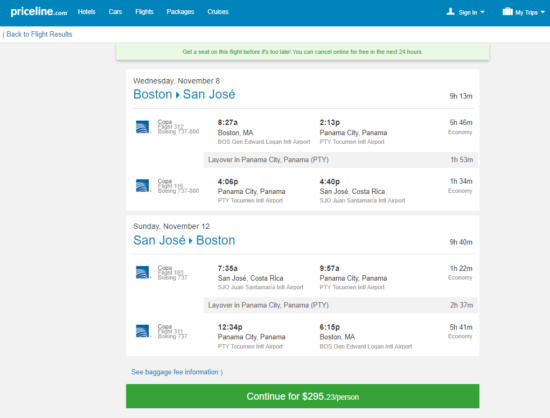The image size is (550, 418).
Task: Click the 5h 46m flight duration
Action: coord(461,122)
